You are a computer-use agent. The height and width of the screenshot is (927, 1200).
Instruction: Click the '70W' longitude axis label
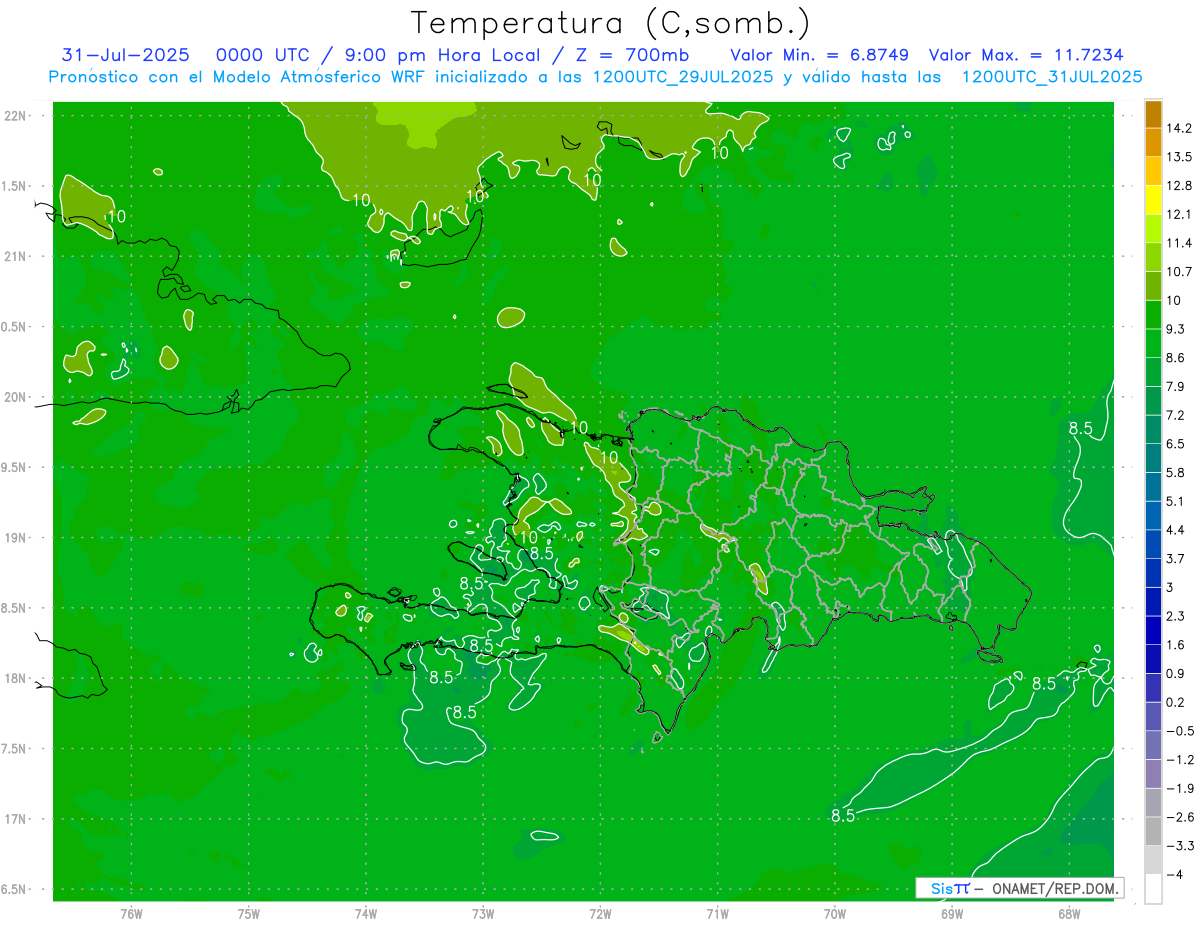835,914
